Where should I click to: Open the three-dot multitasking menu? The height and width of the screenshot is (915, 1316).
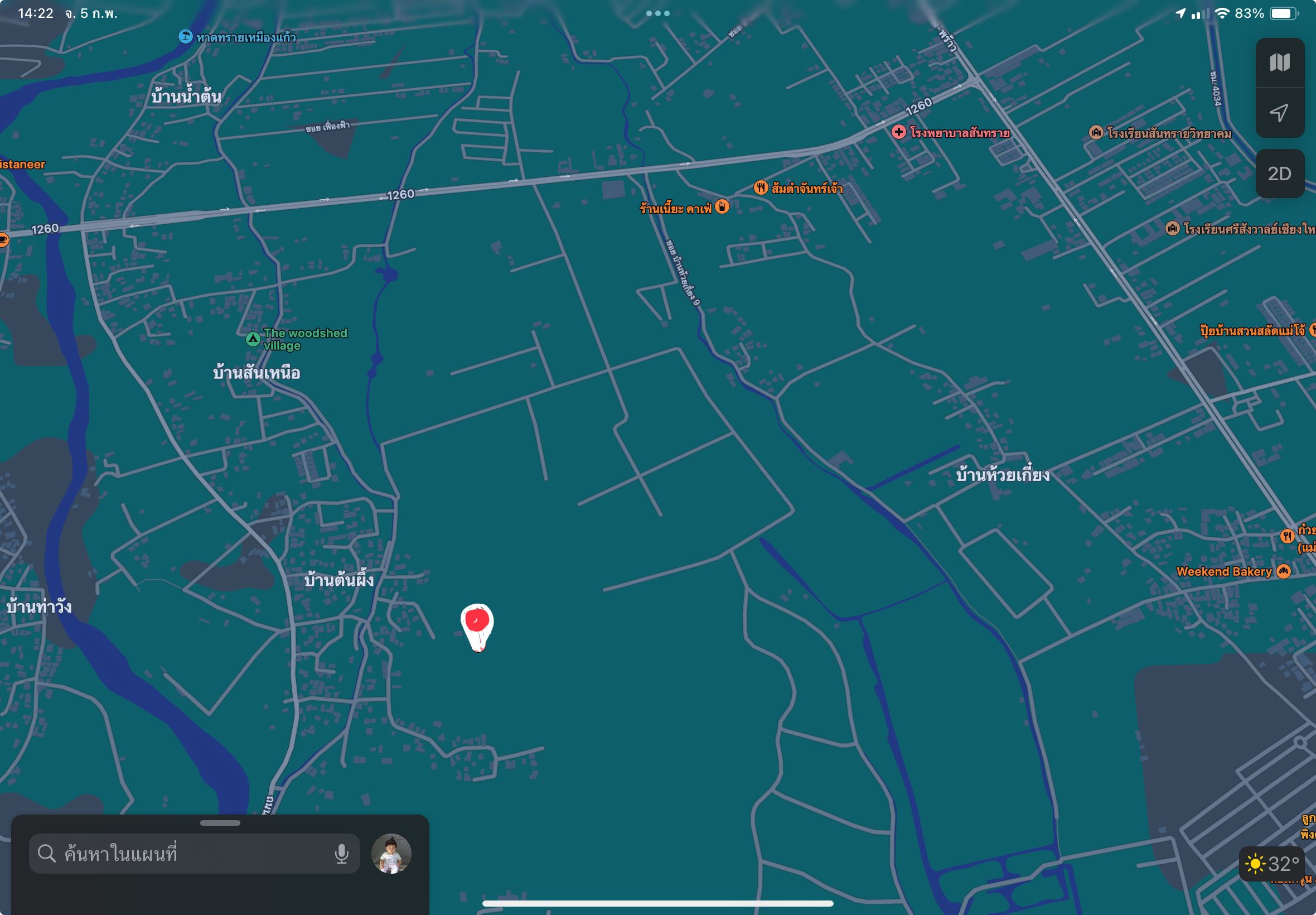(x=657, y=13)
